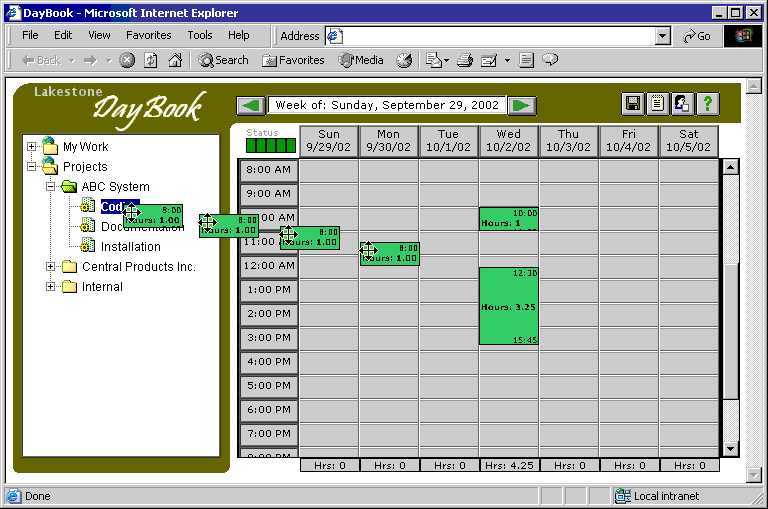Go to next week with green right arrow
The height and width of the screenshot is (509, 768).
pos(522,105)
